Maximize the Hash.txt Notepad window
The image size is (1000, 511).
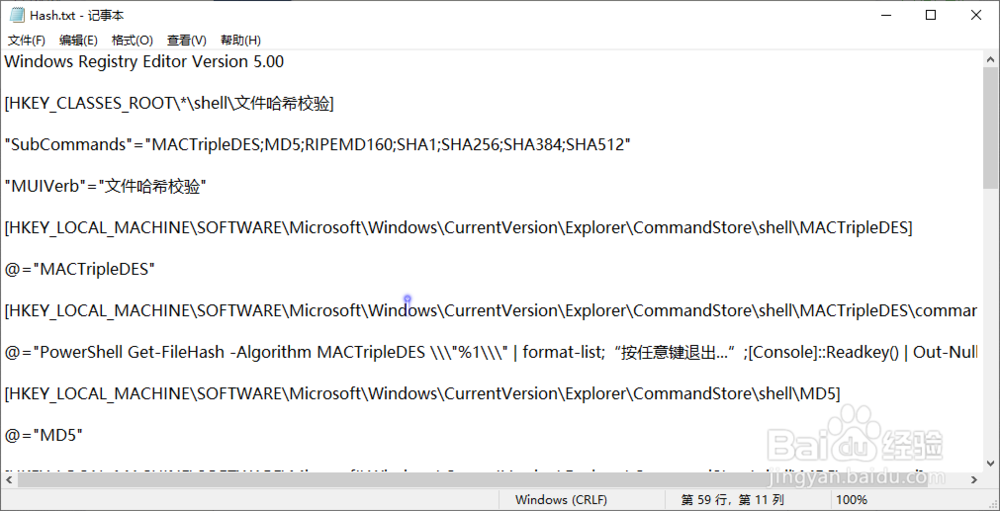930,15
